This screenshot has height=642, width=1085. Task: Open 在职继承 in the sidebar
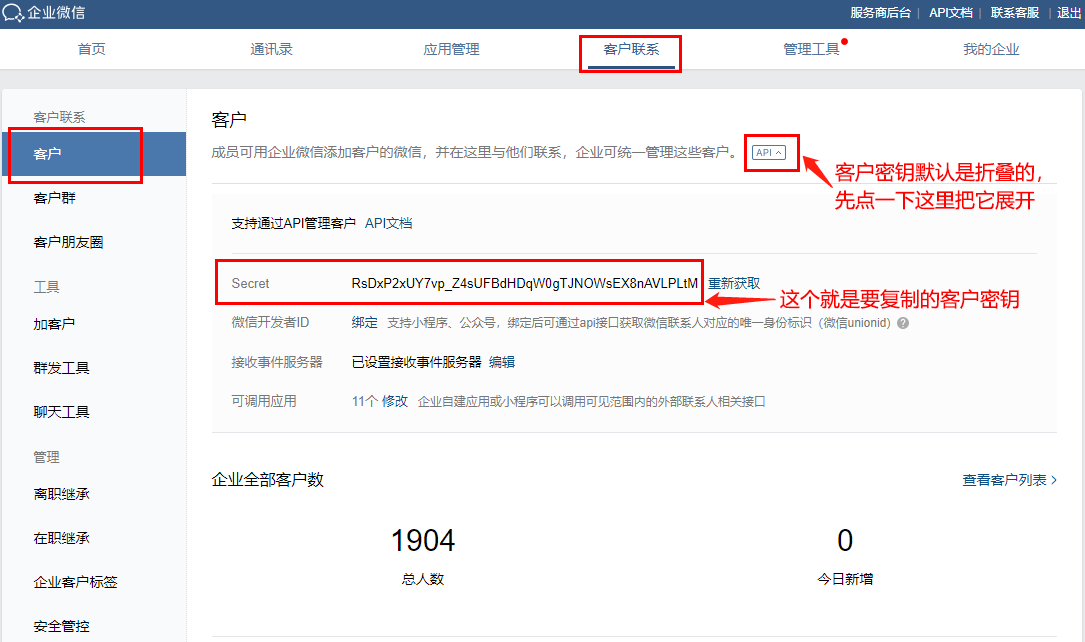click(62, 539)
